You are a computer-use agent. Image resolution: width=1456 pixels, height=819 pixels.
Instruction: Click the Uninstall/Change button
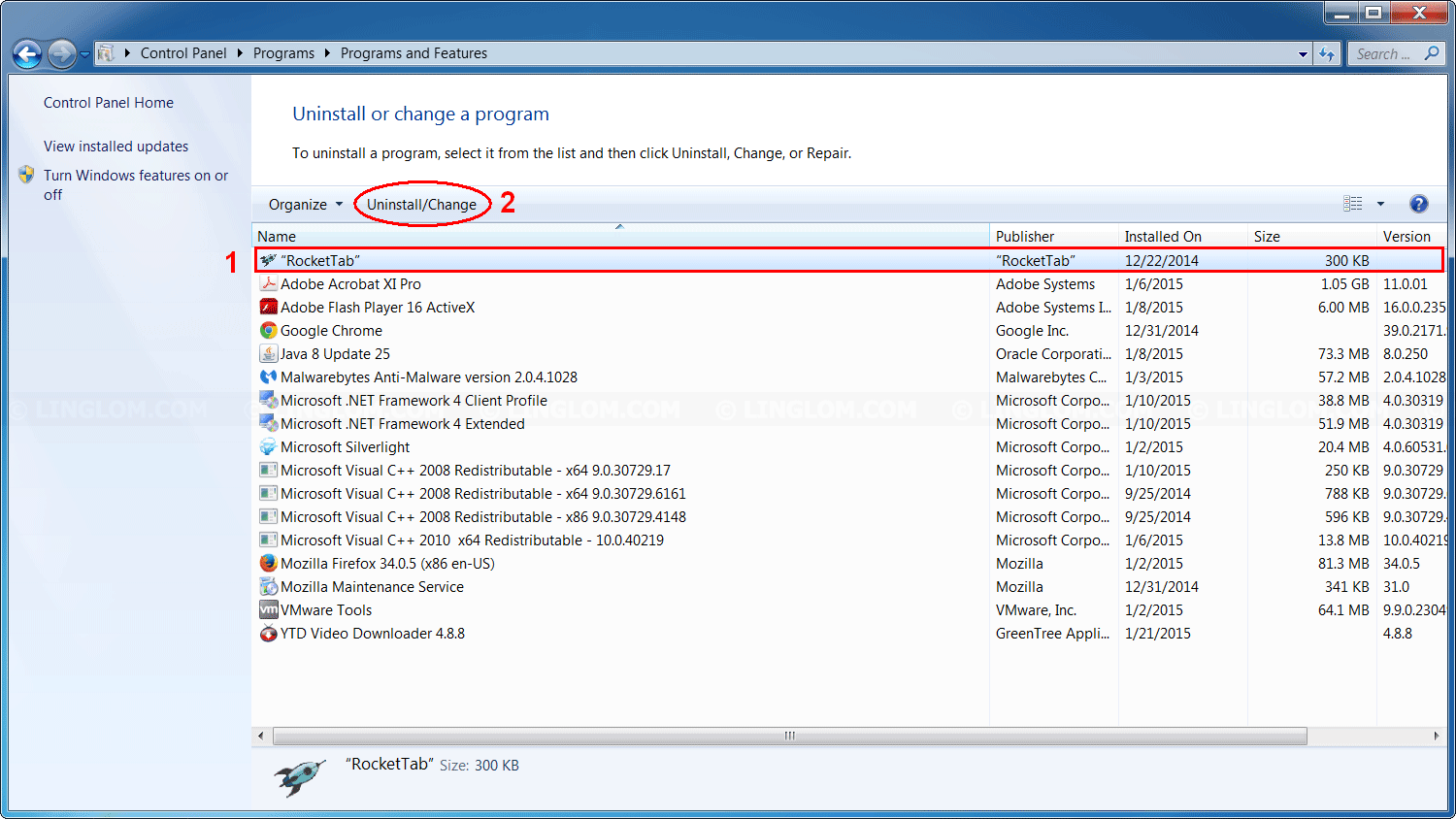coord(421,204)
